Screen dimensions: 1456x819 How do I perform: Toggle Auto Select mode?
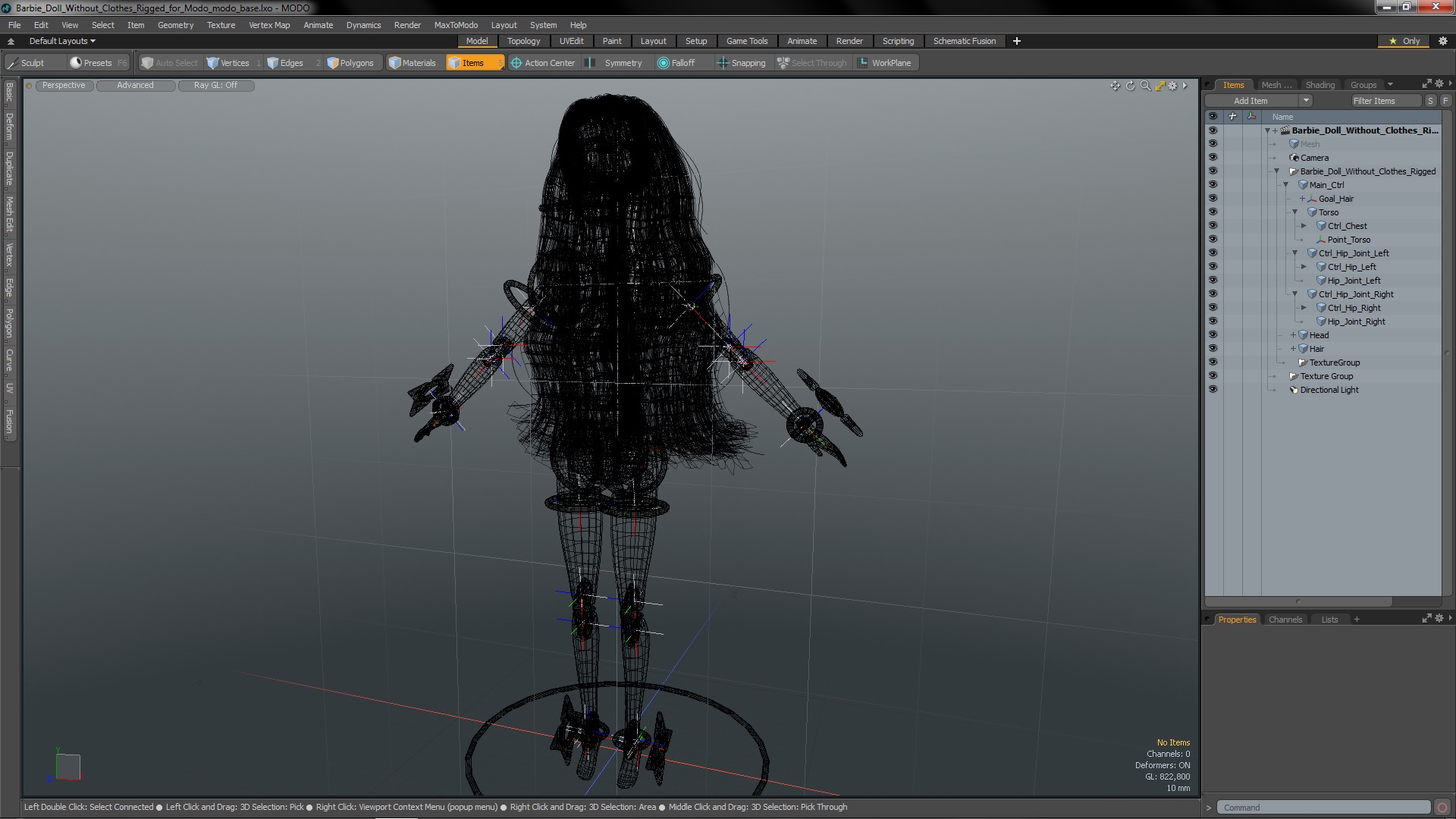(x=170, y=63)
